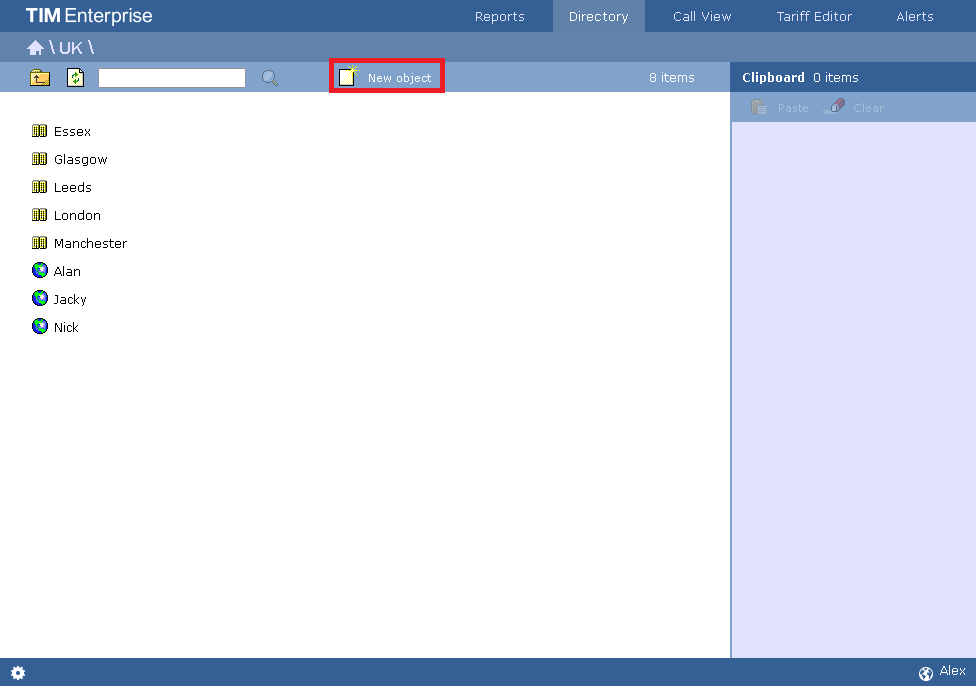Click the building icon beside Manchester
Screen dimensions: 976x686
click(x=40, y=243)
